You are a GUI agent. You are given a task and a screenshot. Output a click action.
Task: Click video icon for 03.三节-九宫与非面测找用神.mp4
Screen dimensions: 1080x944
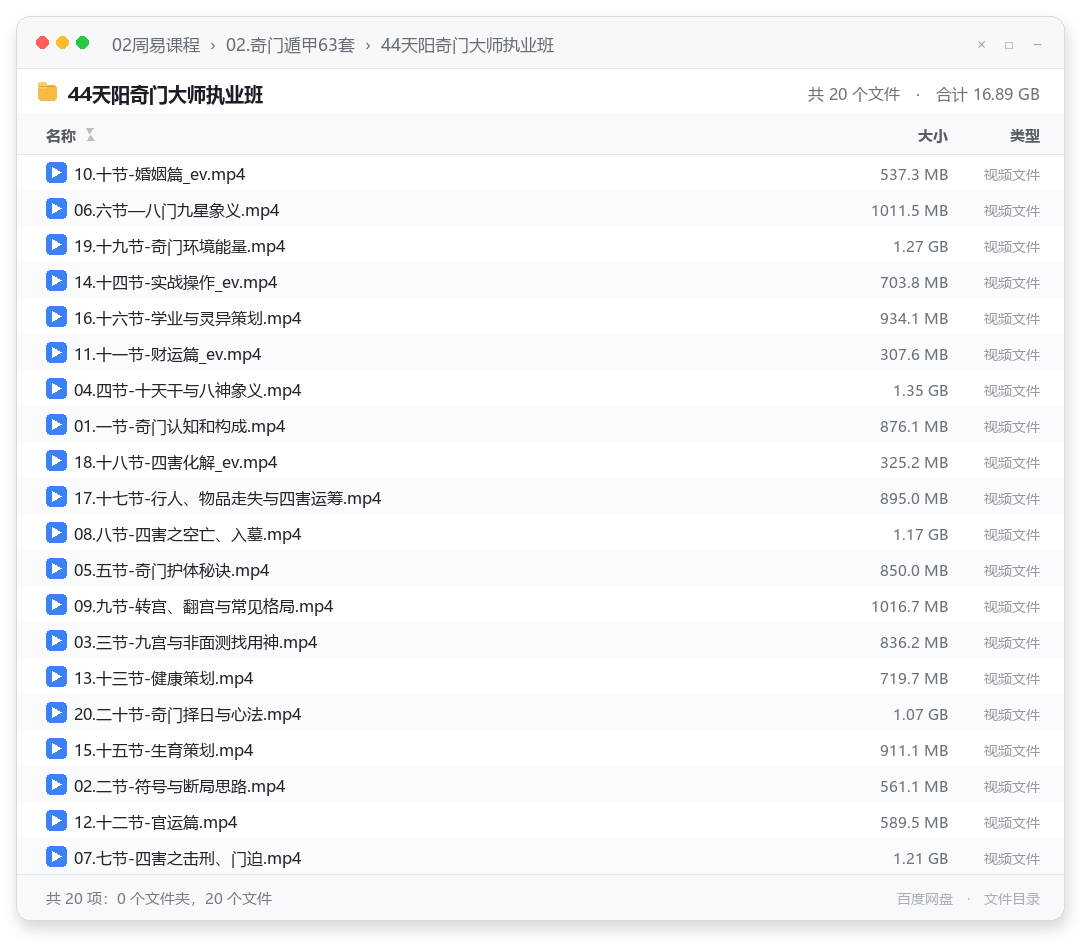tap(56, 641)
